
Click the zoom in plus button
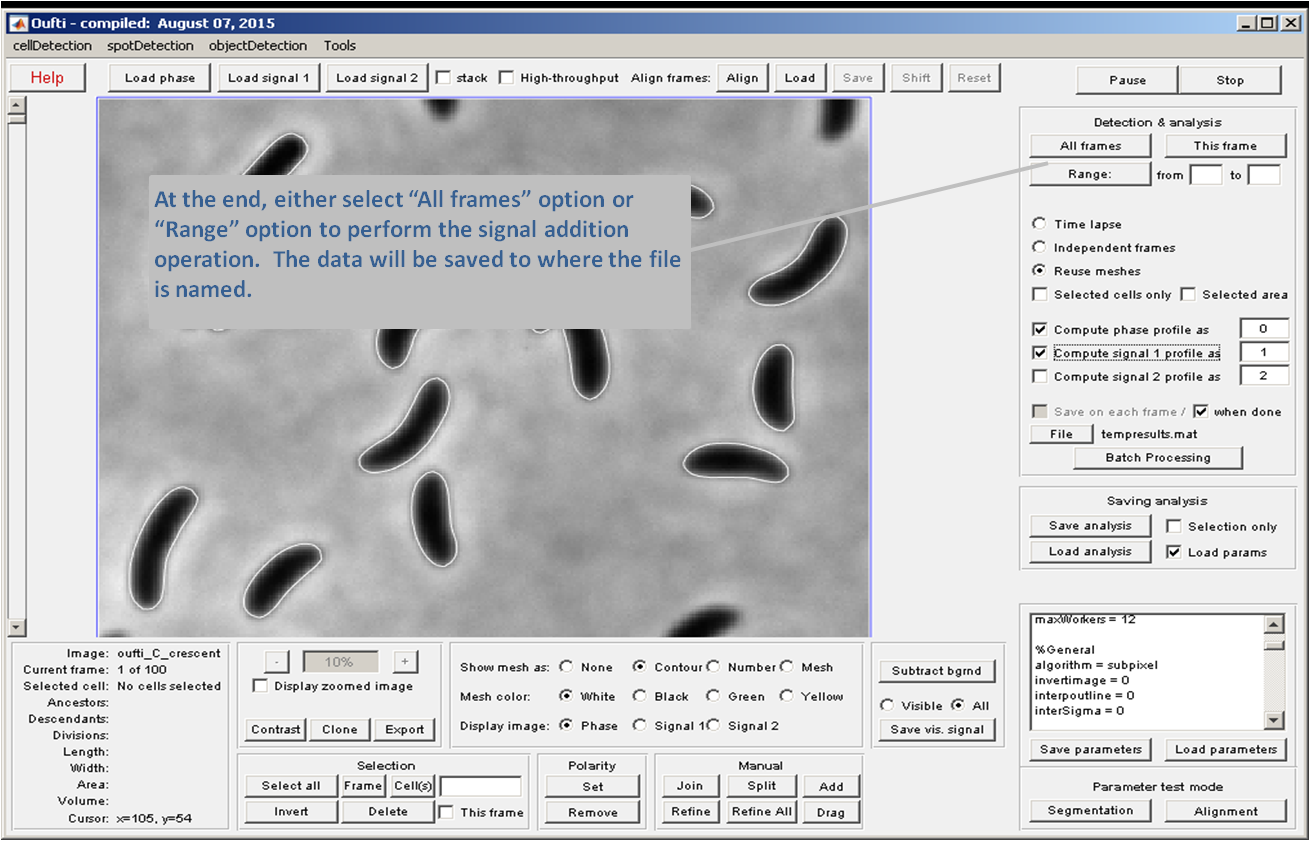404,662
